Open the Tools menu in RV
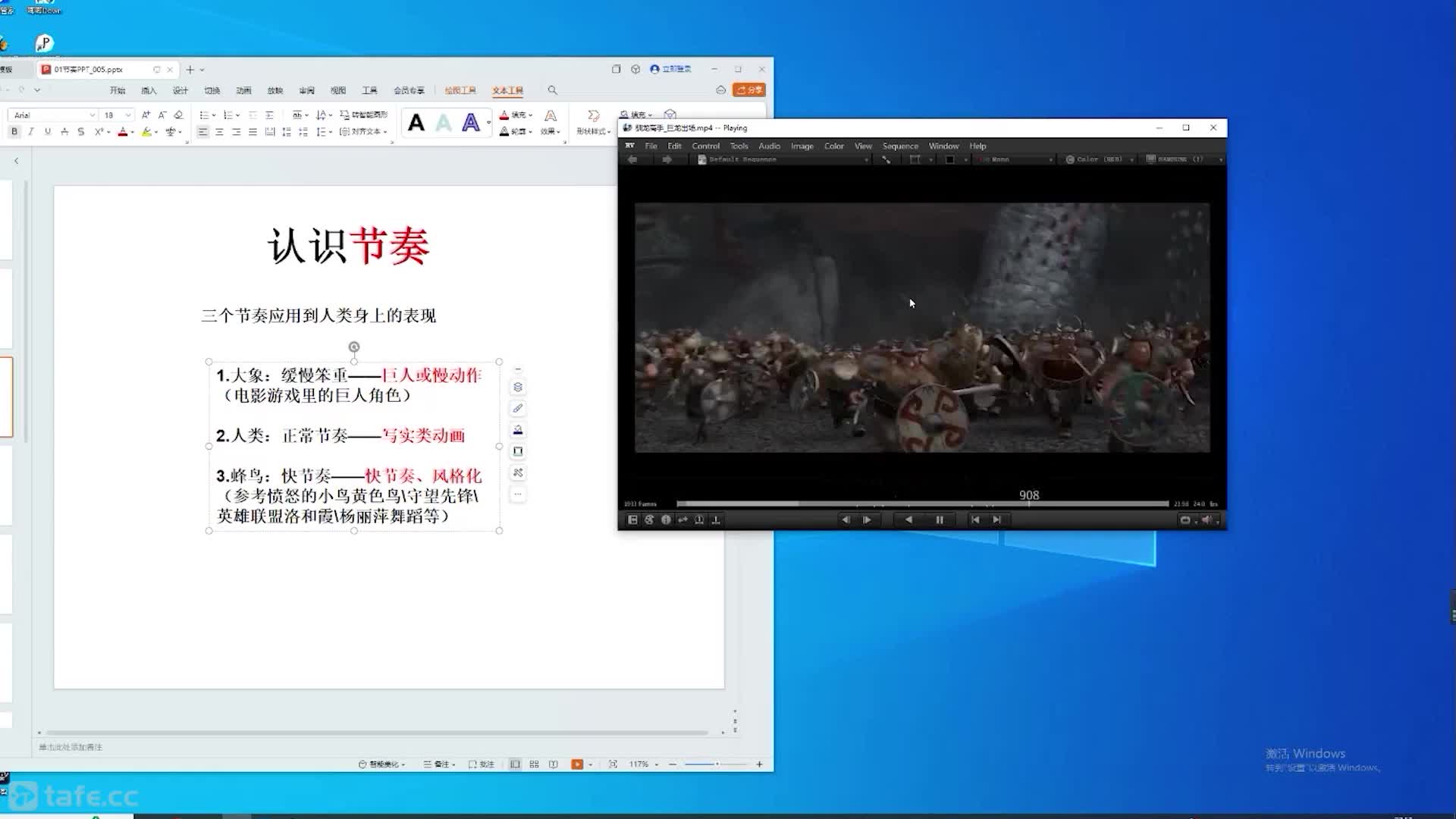This screenshot has height=819, width=1456. [739, 146]
